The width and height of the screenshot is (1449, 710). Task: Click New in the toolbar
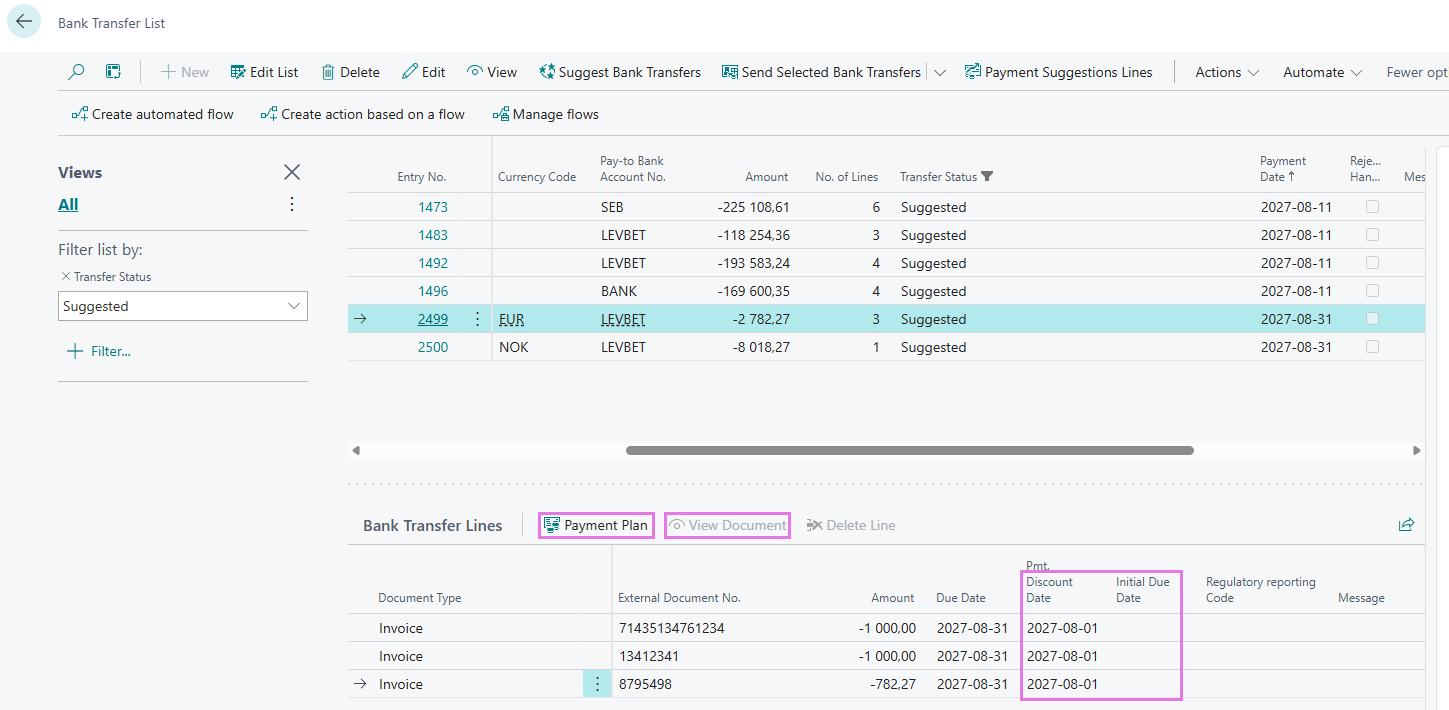pyautogui.click(x=185, y=72)
